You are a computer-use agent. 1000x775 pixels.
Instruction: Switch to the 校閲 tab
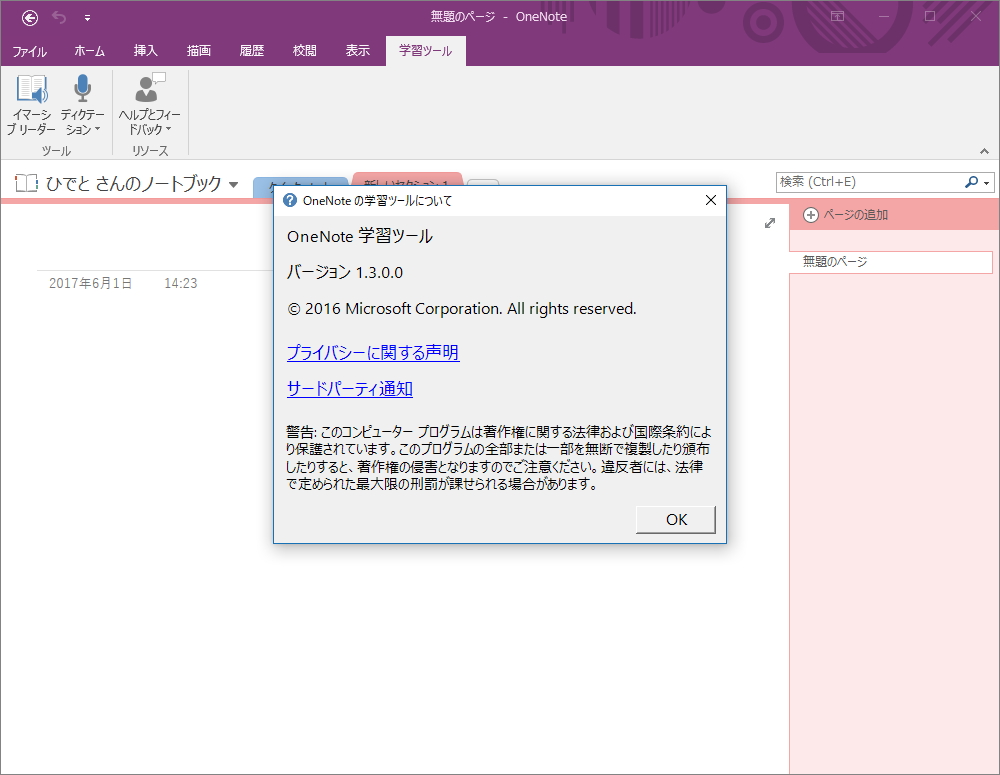(x=304, y=50)
